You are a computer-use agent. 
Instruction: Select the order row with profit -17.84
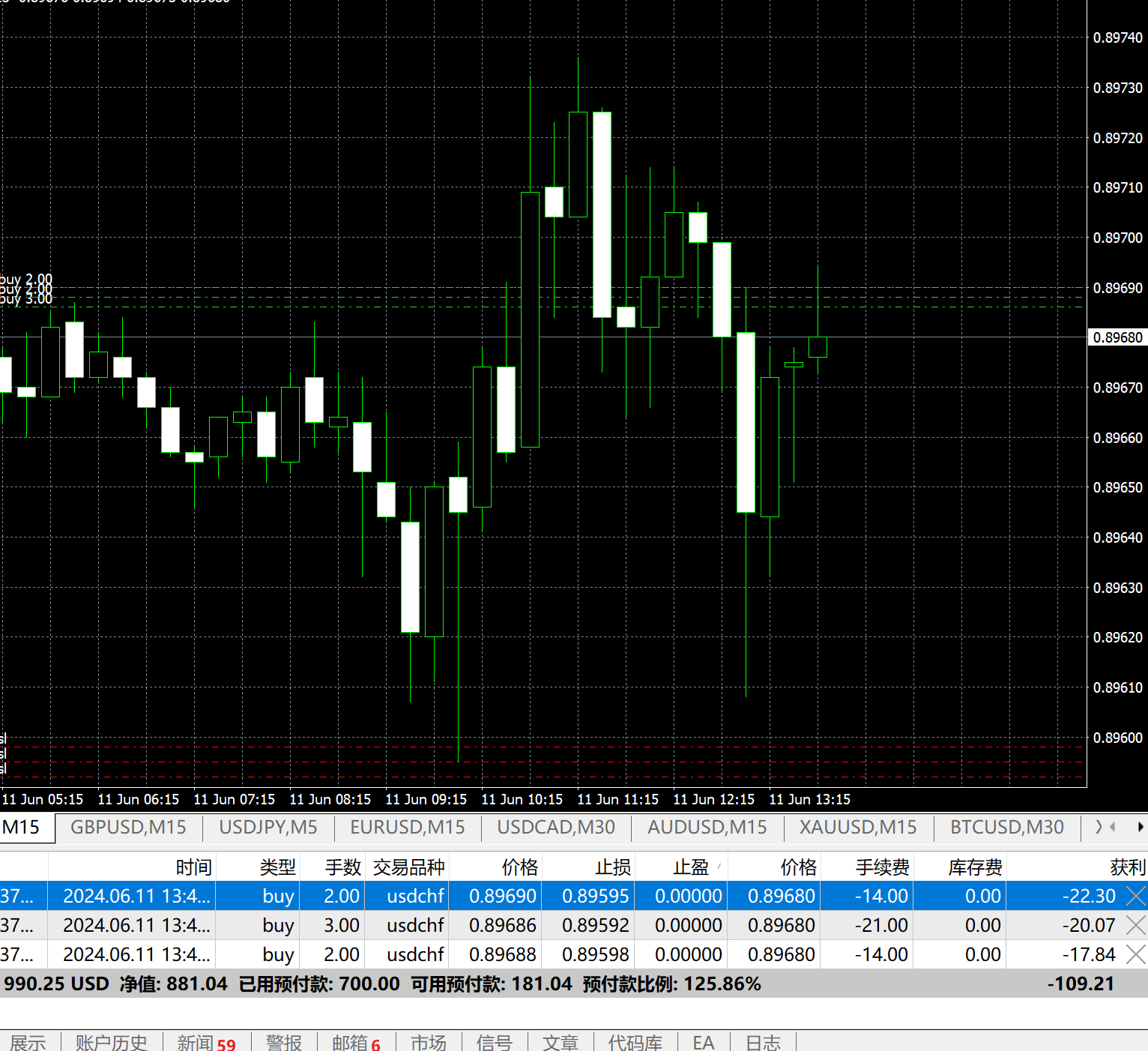click(574, 954)
